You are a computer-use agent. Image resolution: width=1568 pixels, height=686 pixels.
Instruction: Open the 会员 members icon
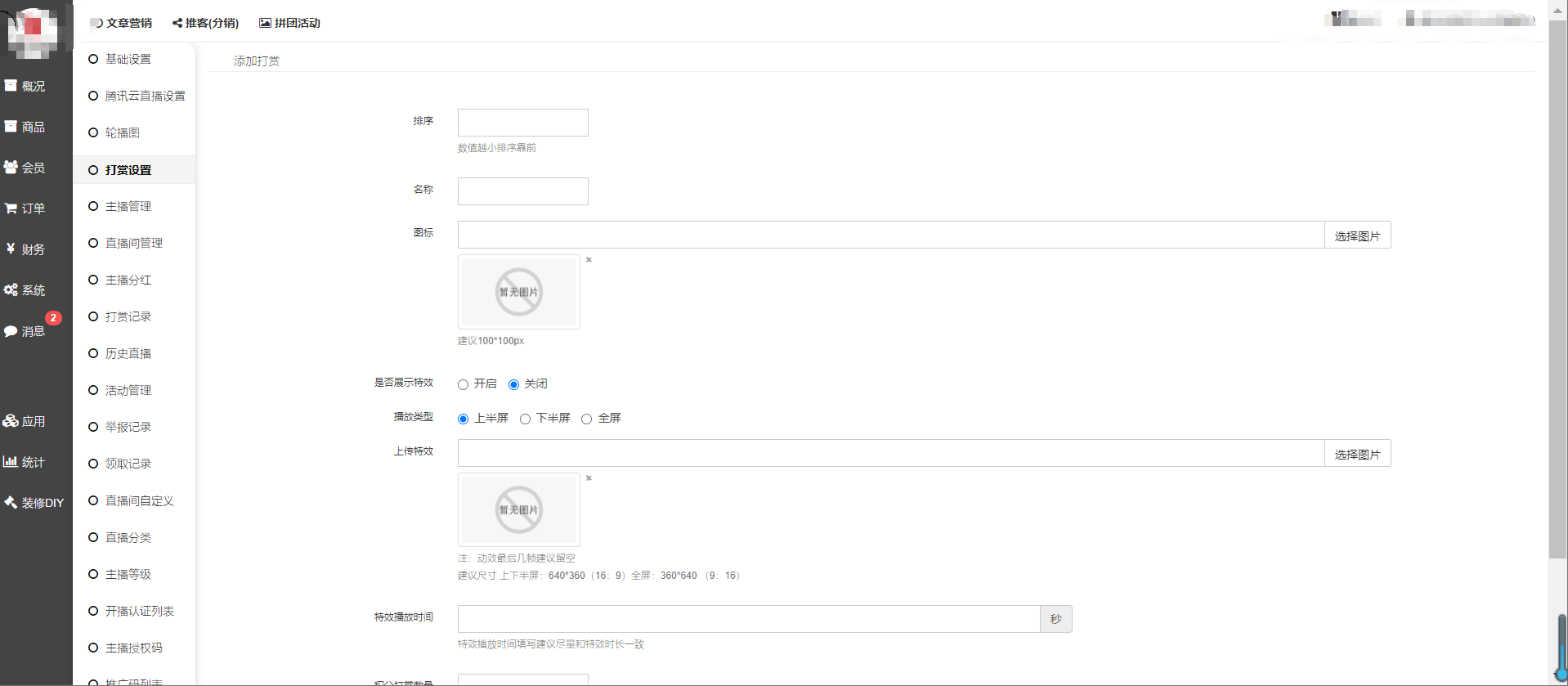11,168
